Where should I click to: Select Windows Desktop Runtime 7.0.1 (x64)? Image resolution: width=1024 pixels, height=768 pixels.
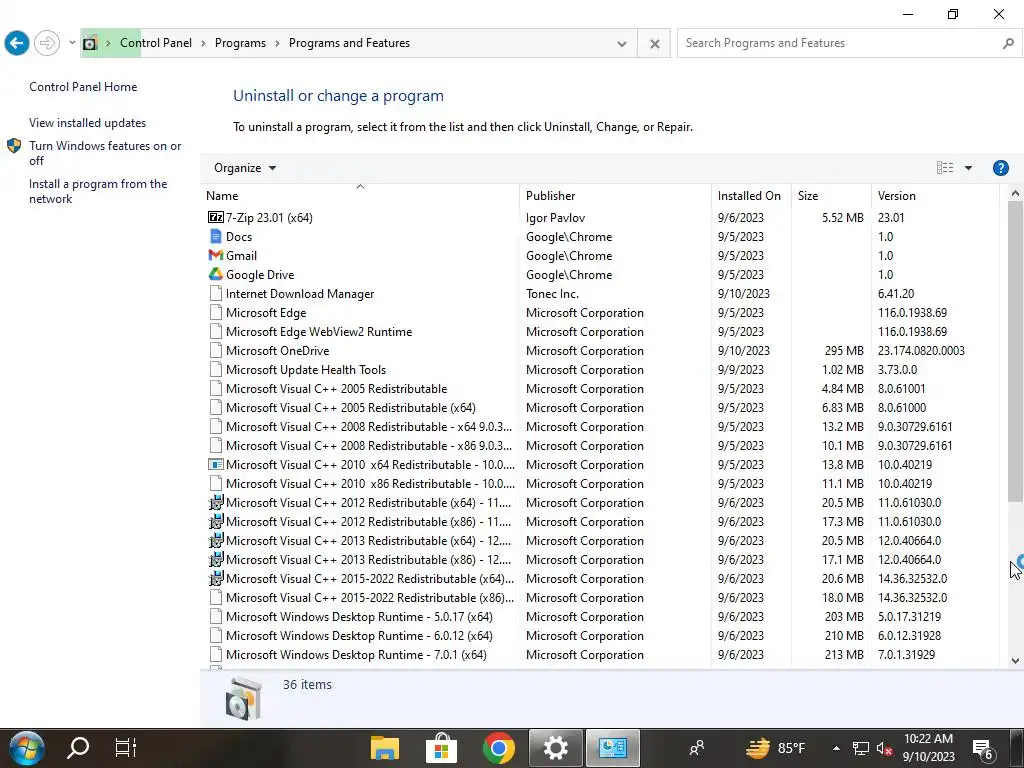pyautogui.click(x=356, y=654)
